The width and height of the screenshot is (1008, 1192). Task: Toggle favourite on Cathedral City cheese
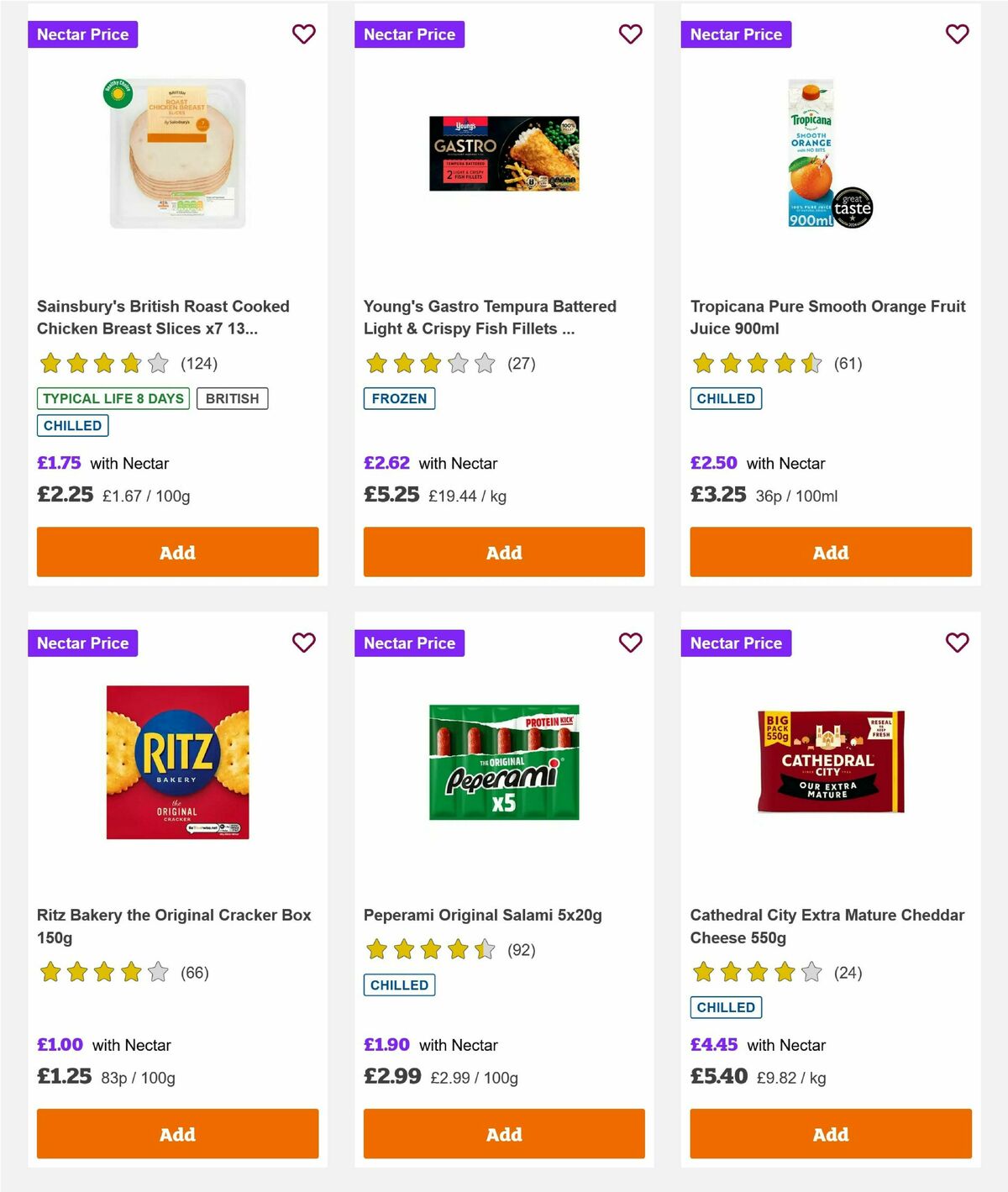pos(957,643)
